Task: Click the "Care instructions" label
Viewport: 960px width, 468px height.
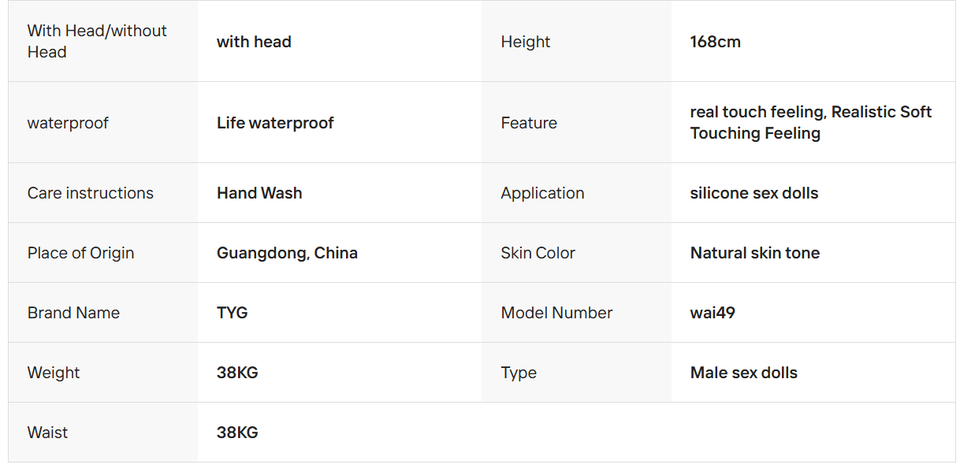Action: click(x=90, y=193)
